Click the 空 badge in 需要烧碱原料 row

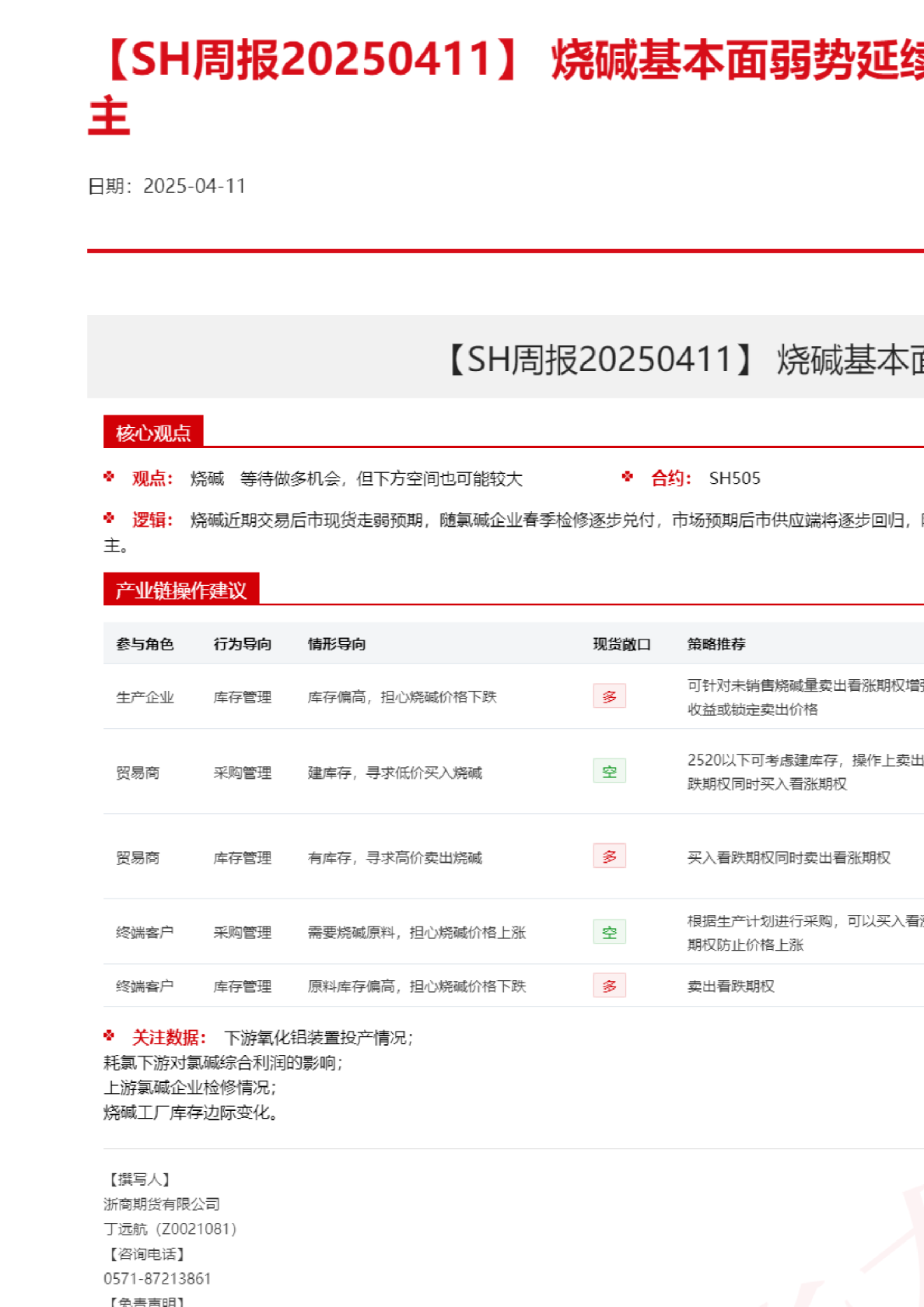tap(609, 932)
